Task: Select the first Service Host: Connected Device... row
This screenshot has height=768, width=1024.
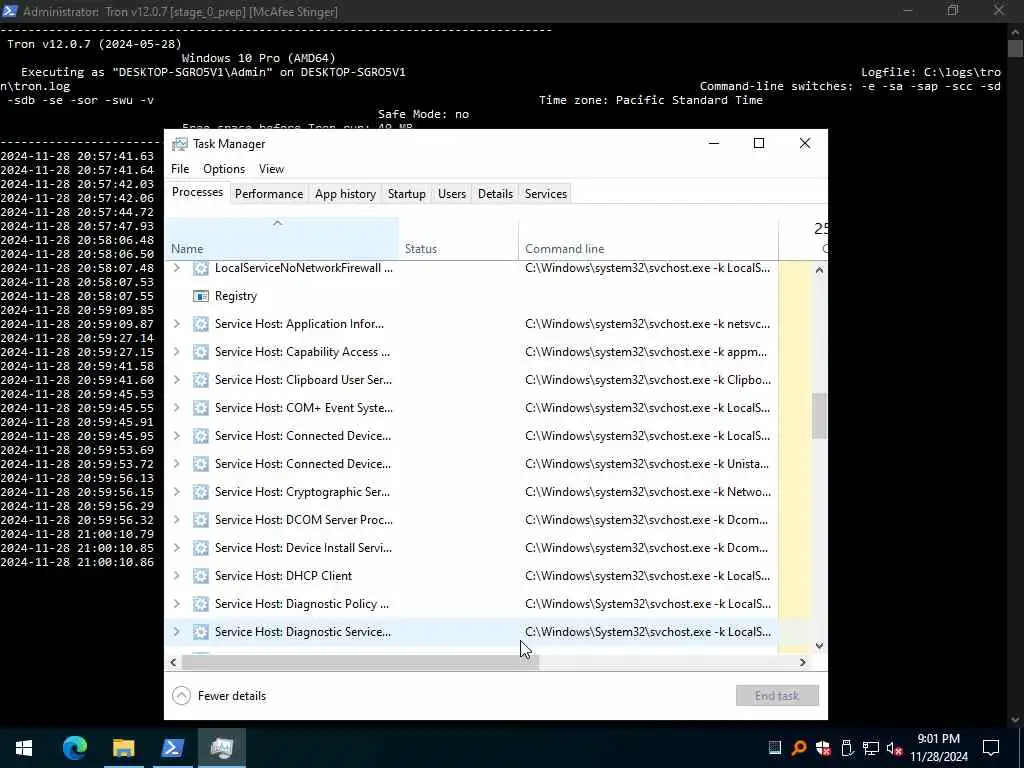Action: pos(471,436)
